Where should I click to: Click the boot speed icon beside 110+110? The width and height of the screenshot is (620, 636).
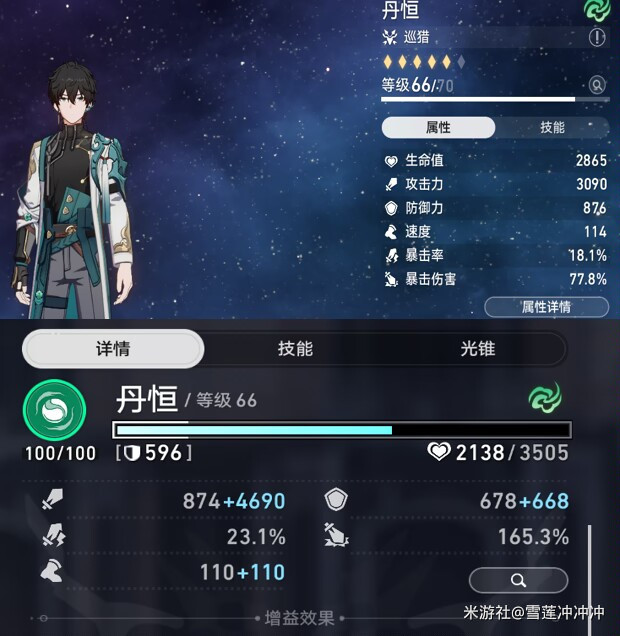point(51,570)
